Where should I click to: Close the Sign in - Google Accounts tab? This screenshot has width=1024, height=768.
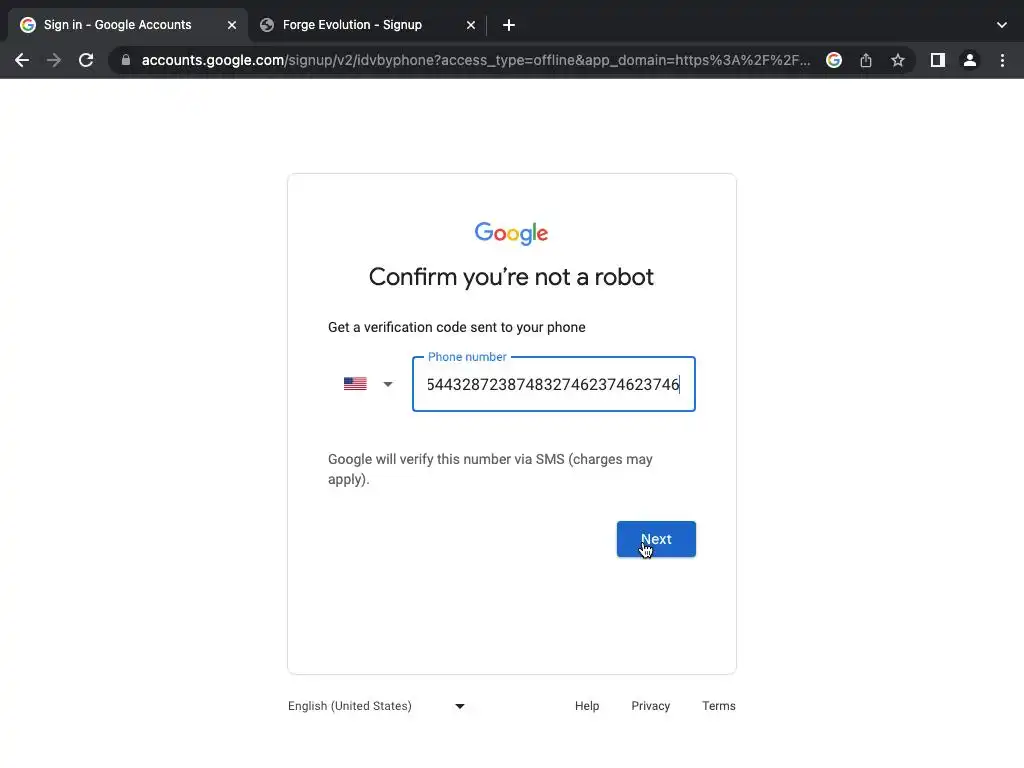[x=232, y=25]
